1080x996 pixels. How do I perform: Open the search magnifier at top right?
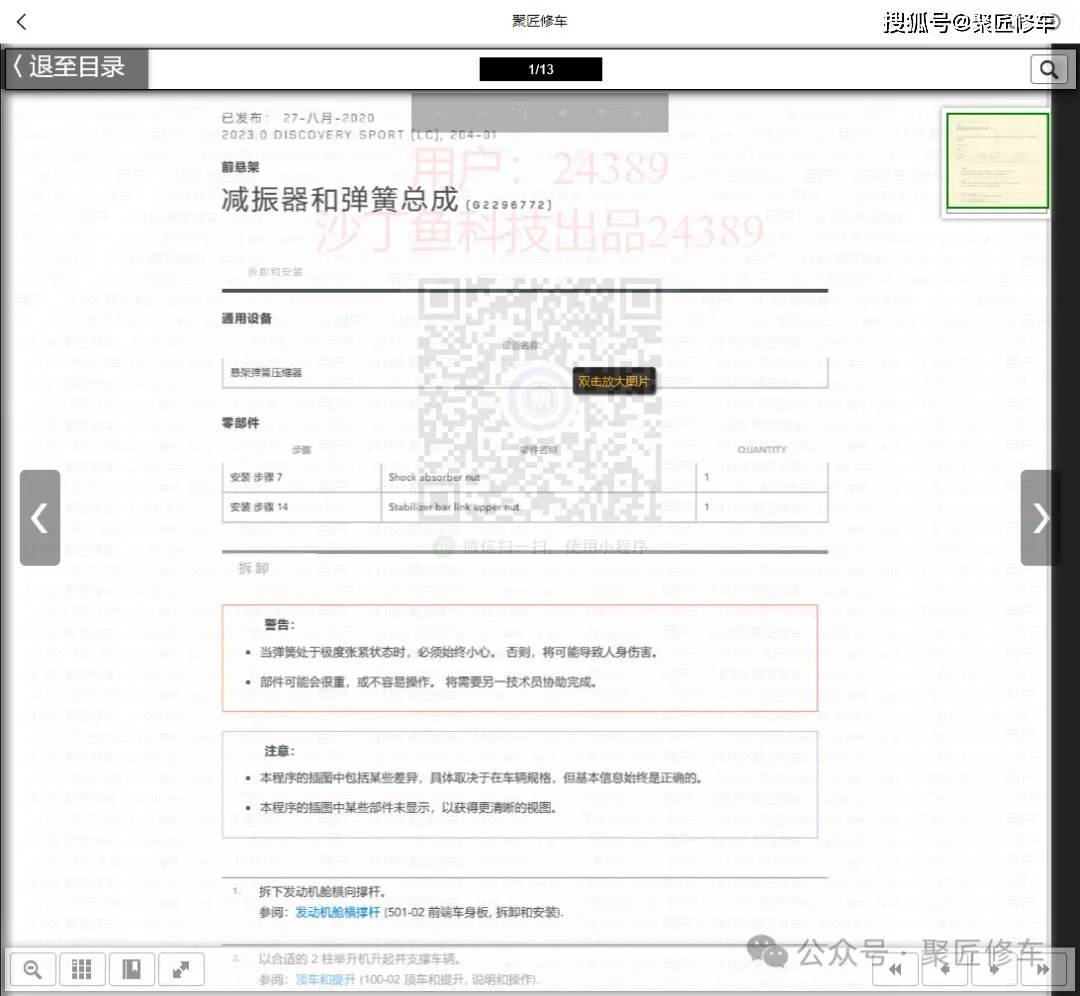pos(1049,69)
